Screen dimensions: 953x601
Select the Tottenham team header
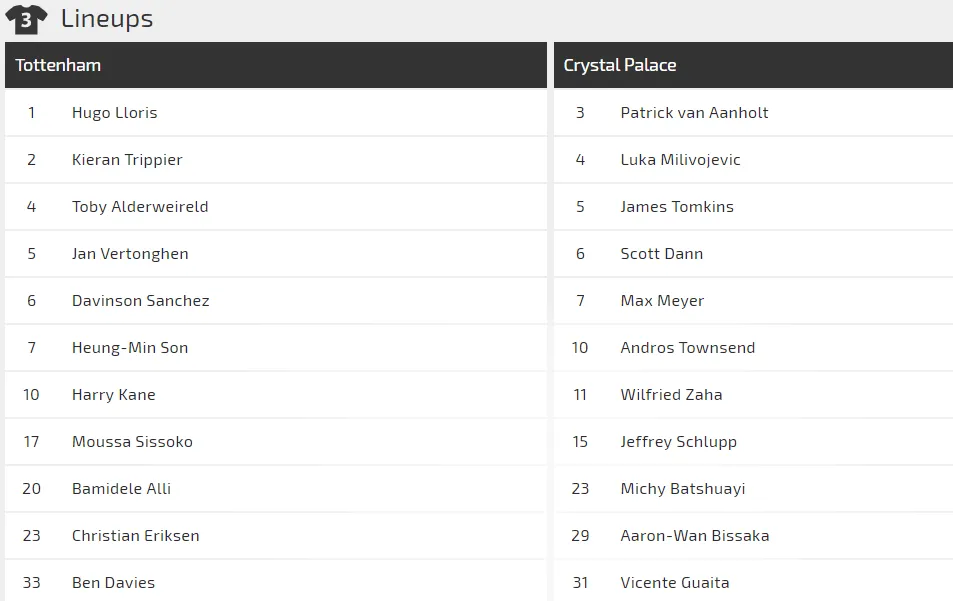58,66
